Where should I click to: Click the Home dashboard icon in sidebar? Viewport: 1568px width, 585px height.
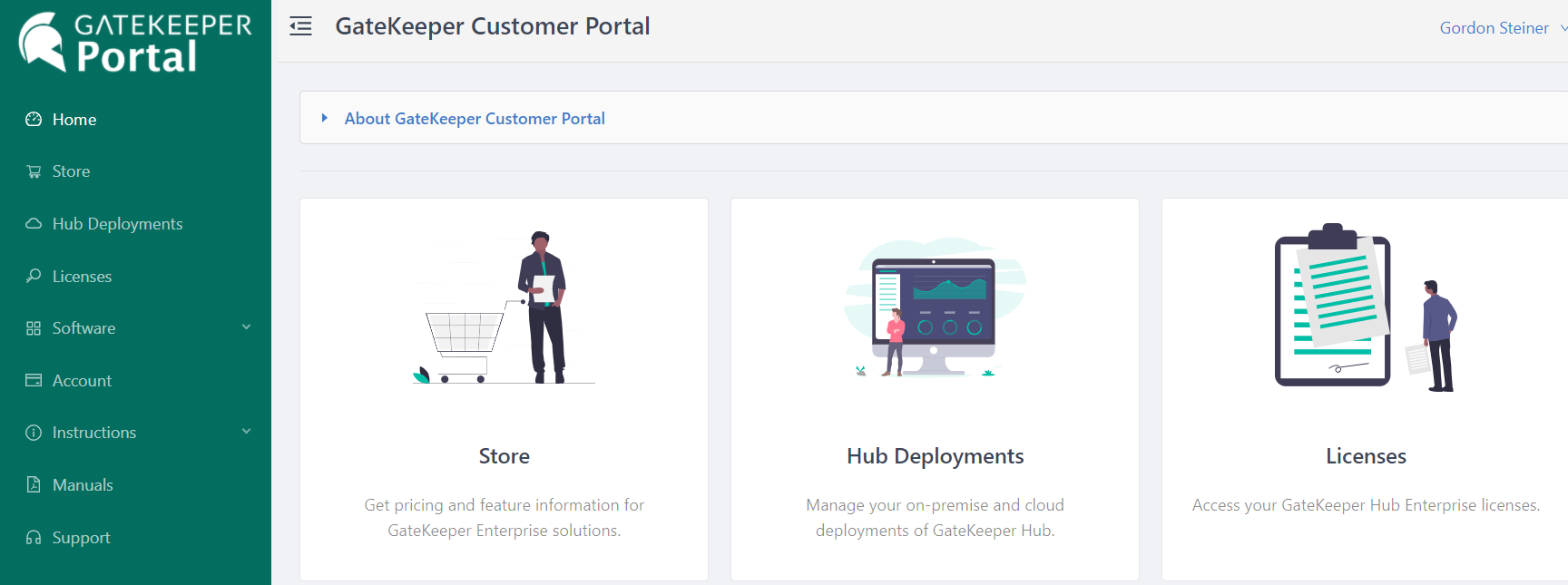[34, 120]
